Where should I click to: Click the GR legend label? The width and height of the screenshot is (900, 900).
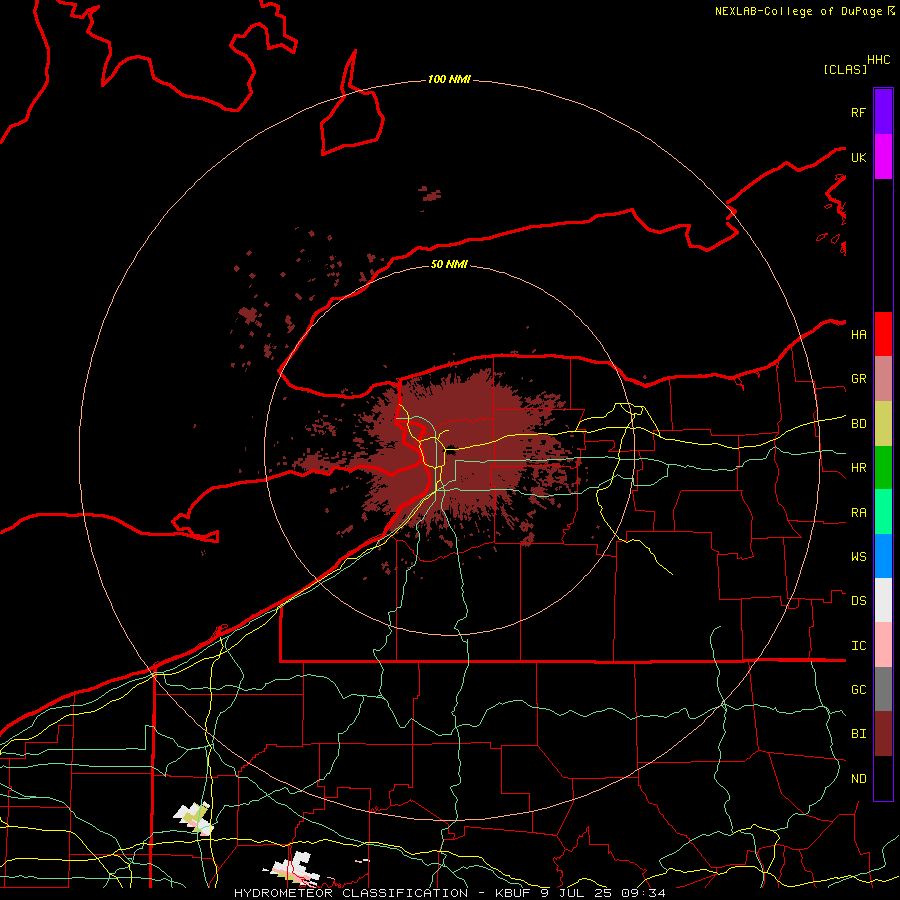tap(858, 379)
